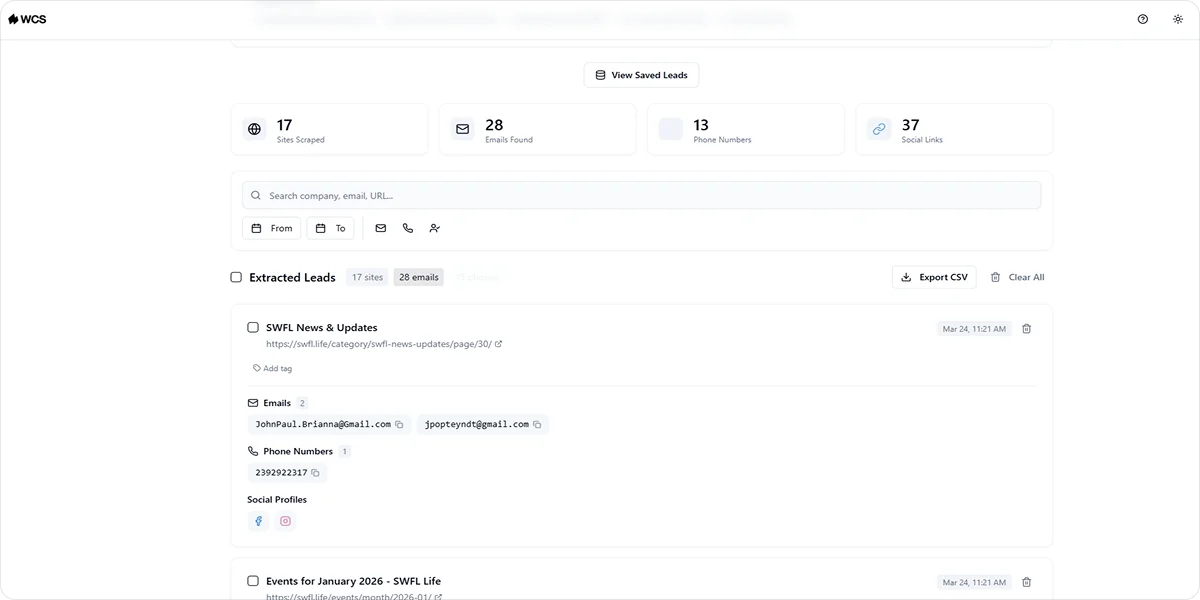
Task: Click the WCS logo
Action: [x=27, y=19]
